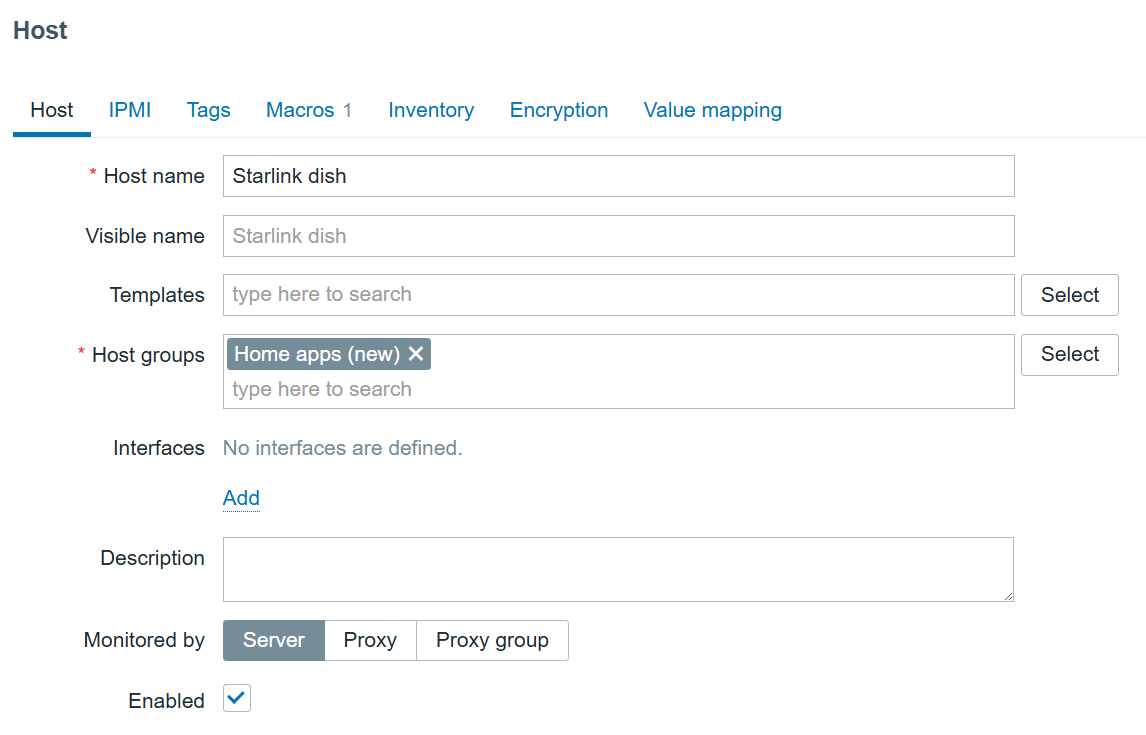
Task: Click the Host groups search box
Action: tap(618, 389)
